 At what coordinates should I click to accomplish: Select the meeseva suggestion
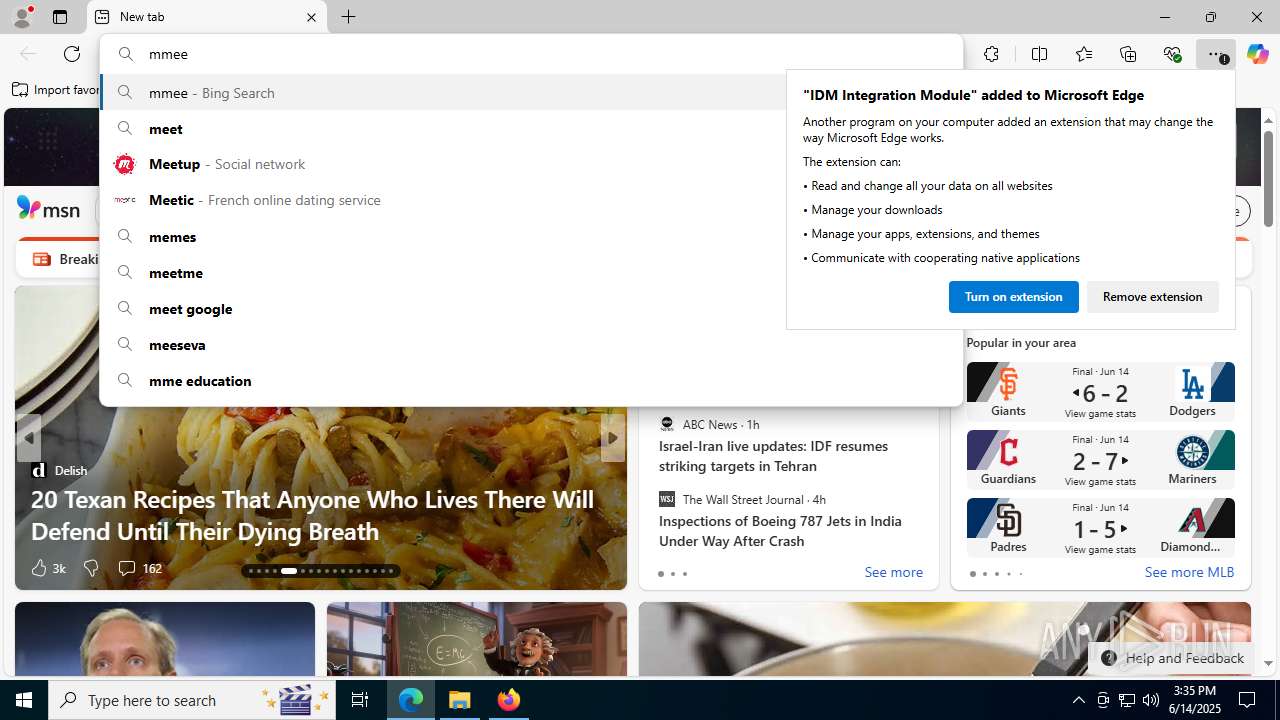pos(531,344)
